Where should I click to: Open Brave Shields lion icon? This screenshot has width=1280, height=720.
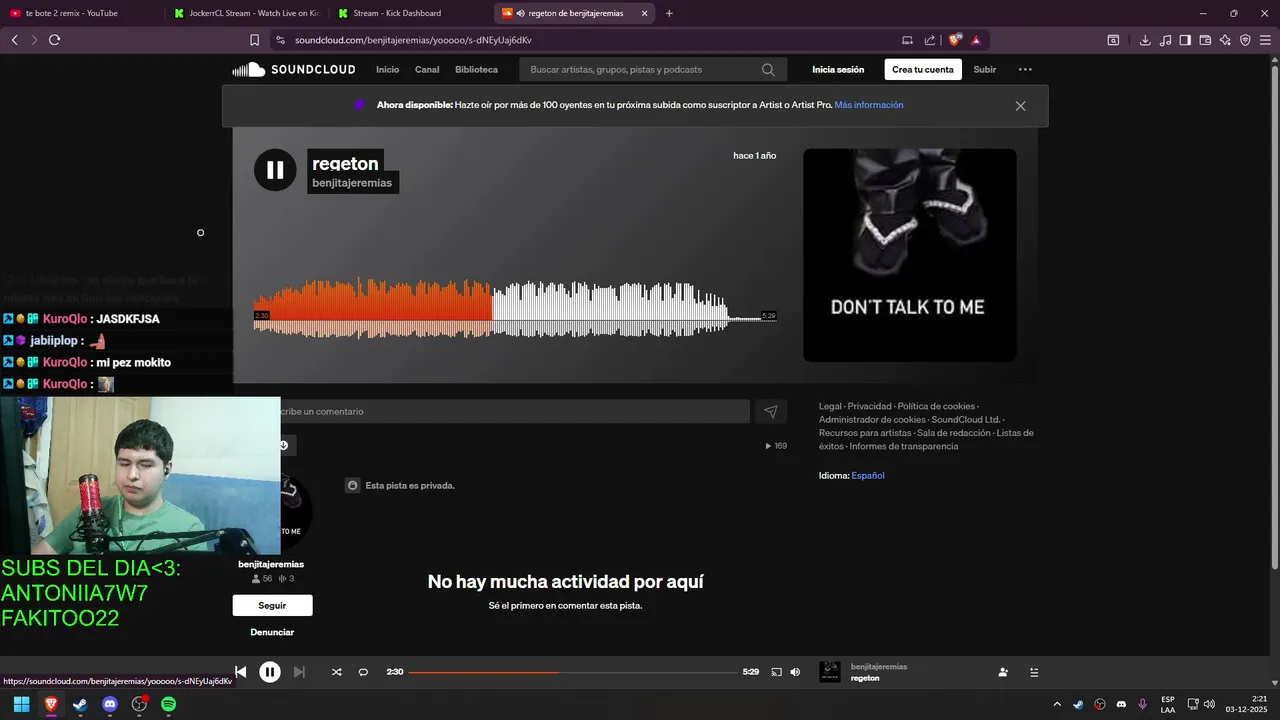coord(955,40)
